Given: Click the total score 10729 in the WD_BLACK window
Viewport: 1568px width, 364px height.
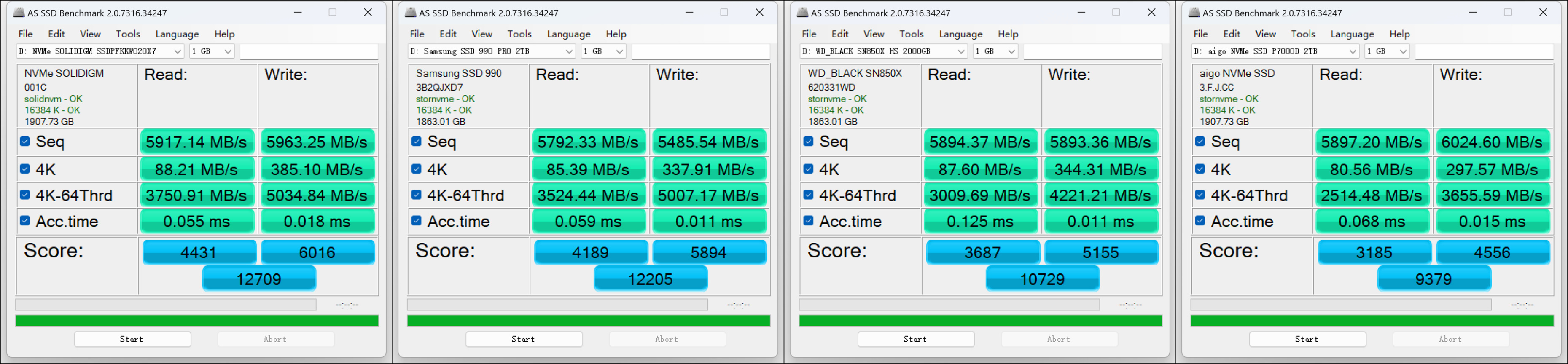Looking at the screenshot, I should click(x=1042, y=279).
